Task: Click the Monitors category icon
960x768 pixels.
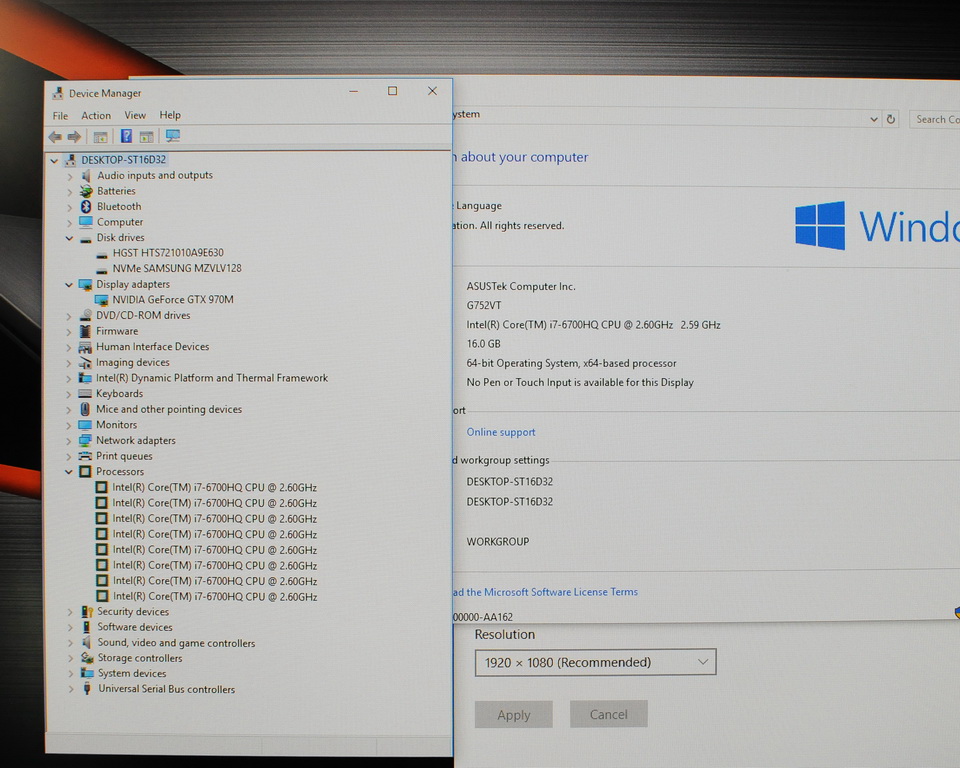Action: click(x=85, y=425)
